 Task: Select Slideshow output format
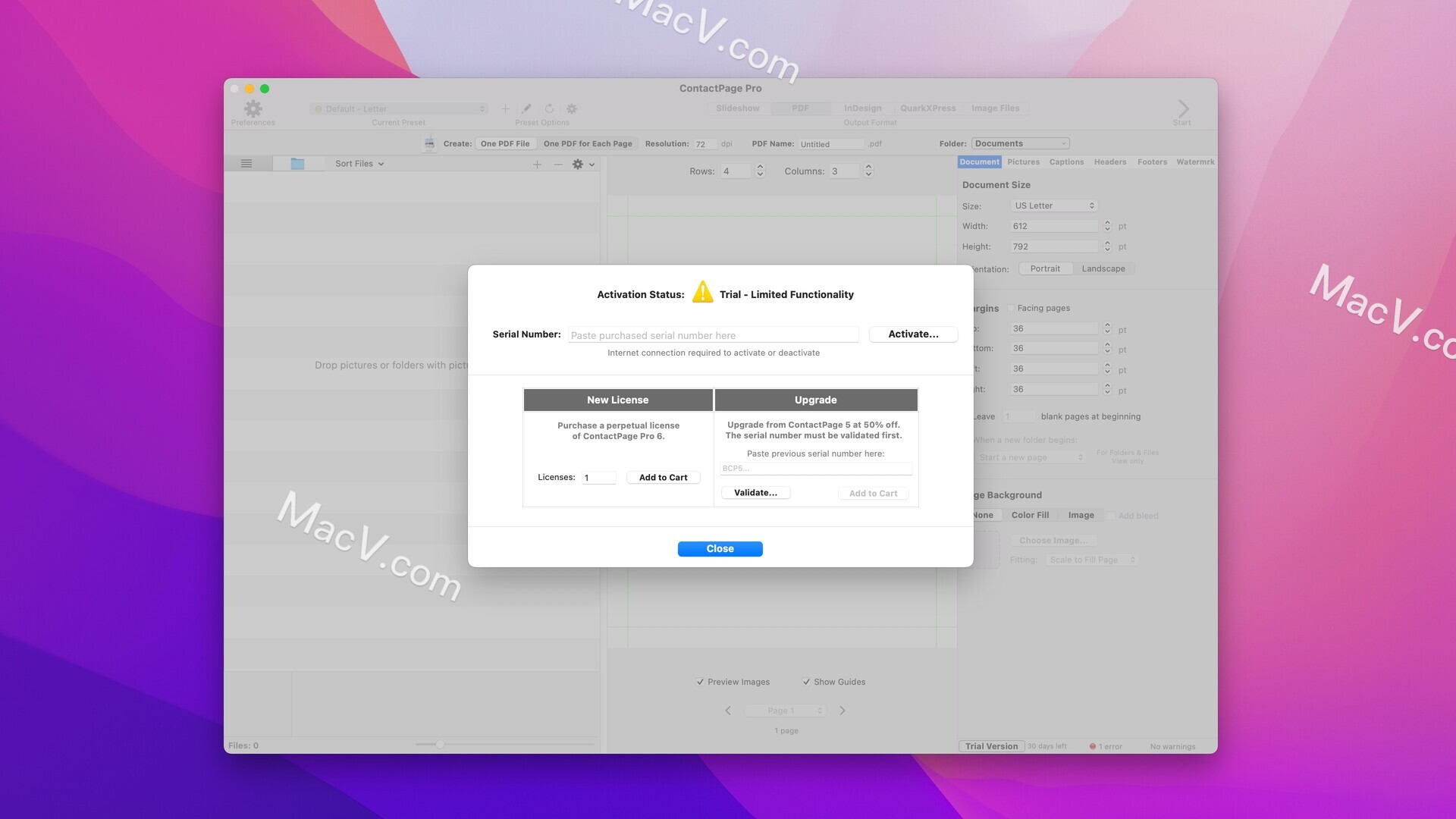coord(738,108)
